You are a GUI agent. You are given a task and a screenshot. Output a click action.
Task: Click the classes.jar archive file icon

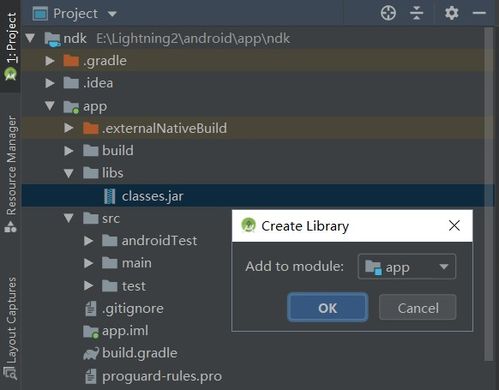tap(110, 196)
